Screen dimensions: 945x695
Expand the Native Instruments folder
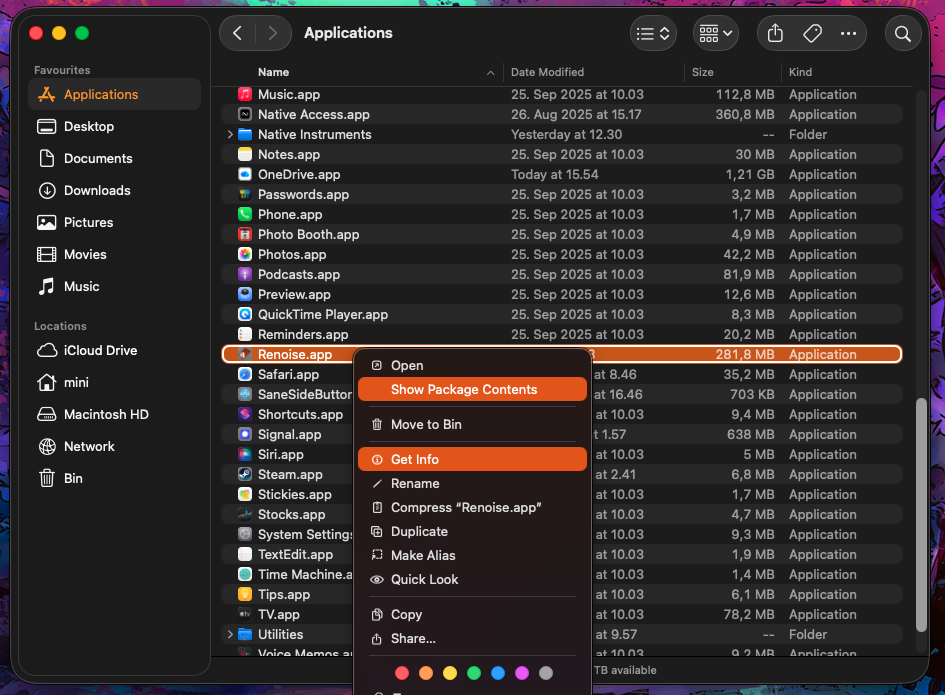(x=230, y=134)
